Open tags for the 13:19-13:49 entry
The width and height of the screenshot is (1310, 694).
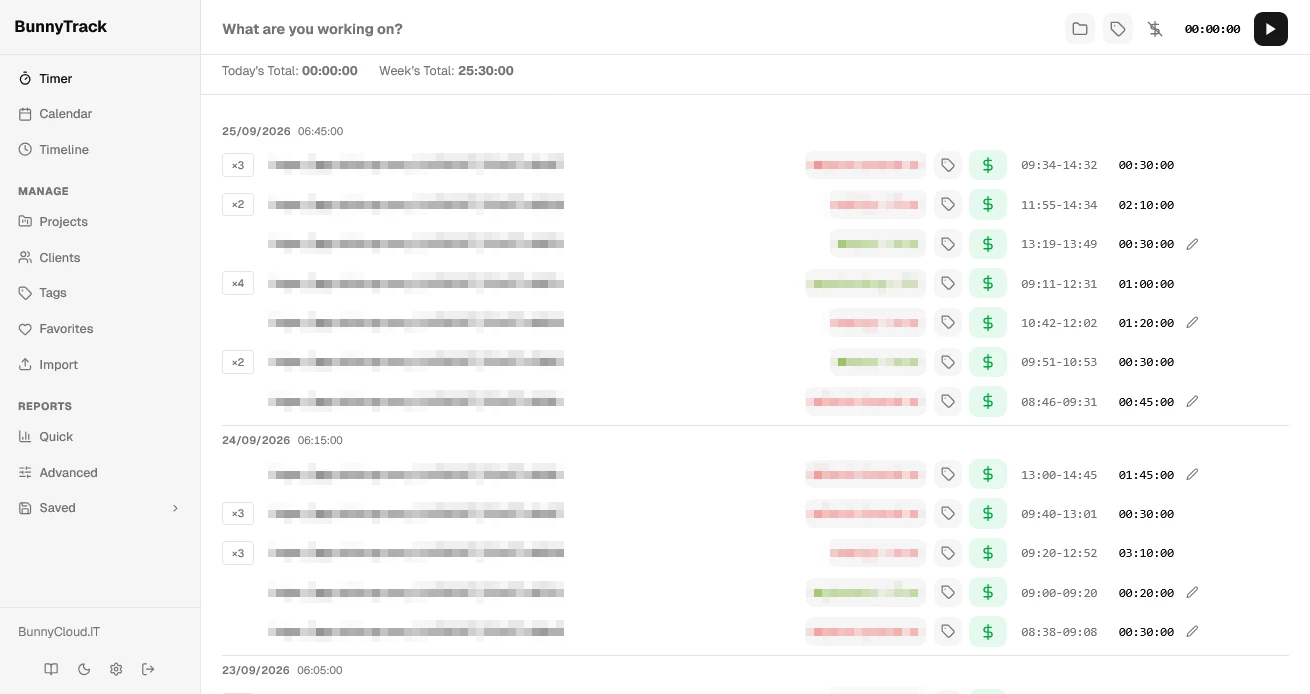[948, 244]
